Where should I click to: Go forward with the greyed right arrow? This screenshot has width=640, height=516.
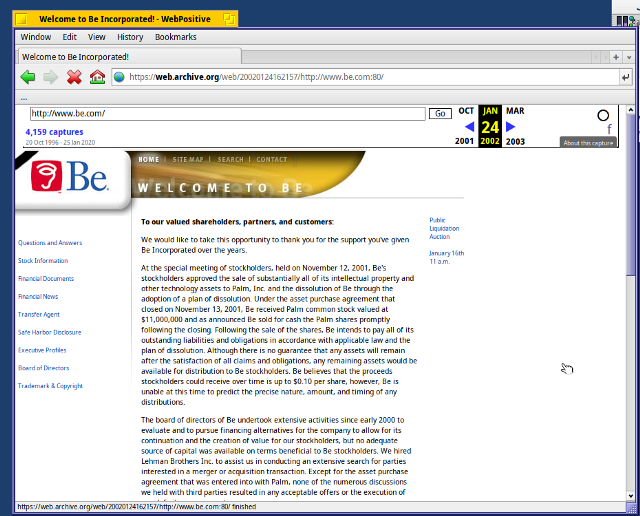coord(51,77)
